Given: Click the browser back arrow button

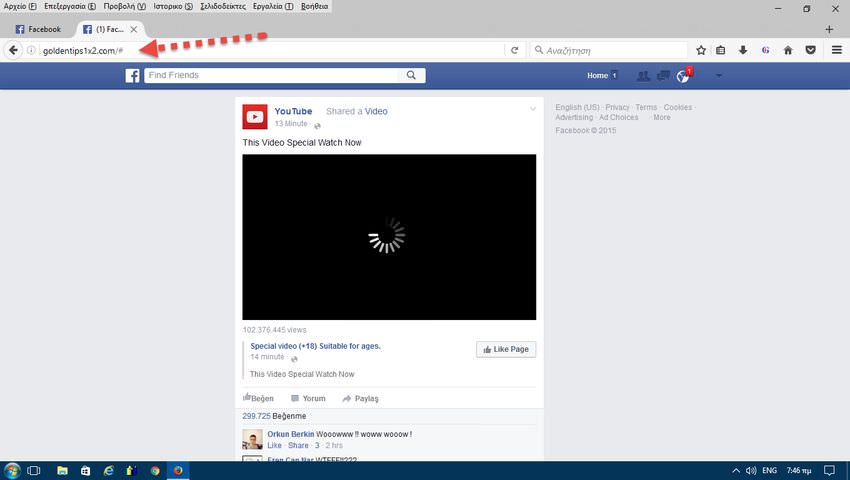Looking at the screenshot, I should click(x=14, y=50).
